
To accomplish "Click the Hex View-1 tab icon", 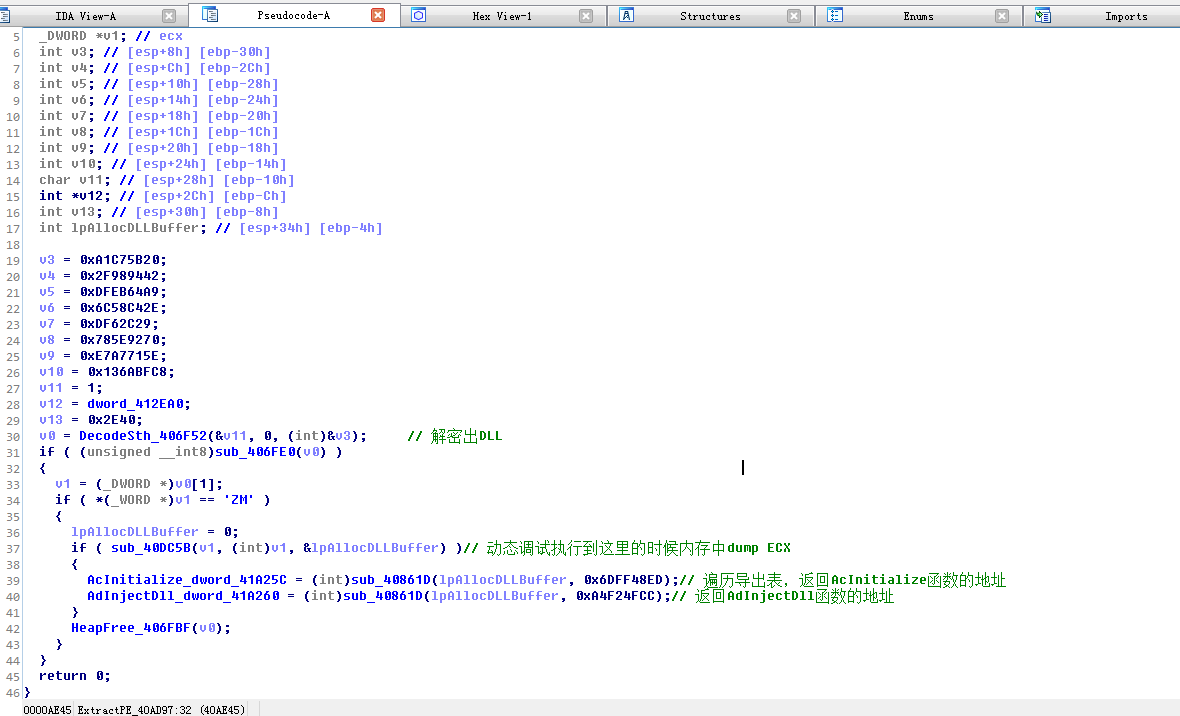I will pos(418,15).
